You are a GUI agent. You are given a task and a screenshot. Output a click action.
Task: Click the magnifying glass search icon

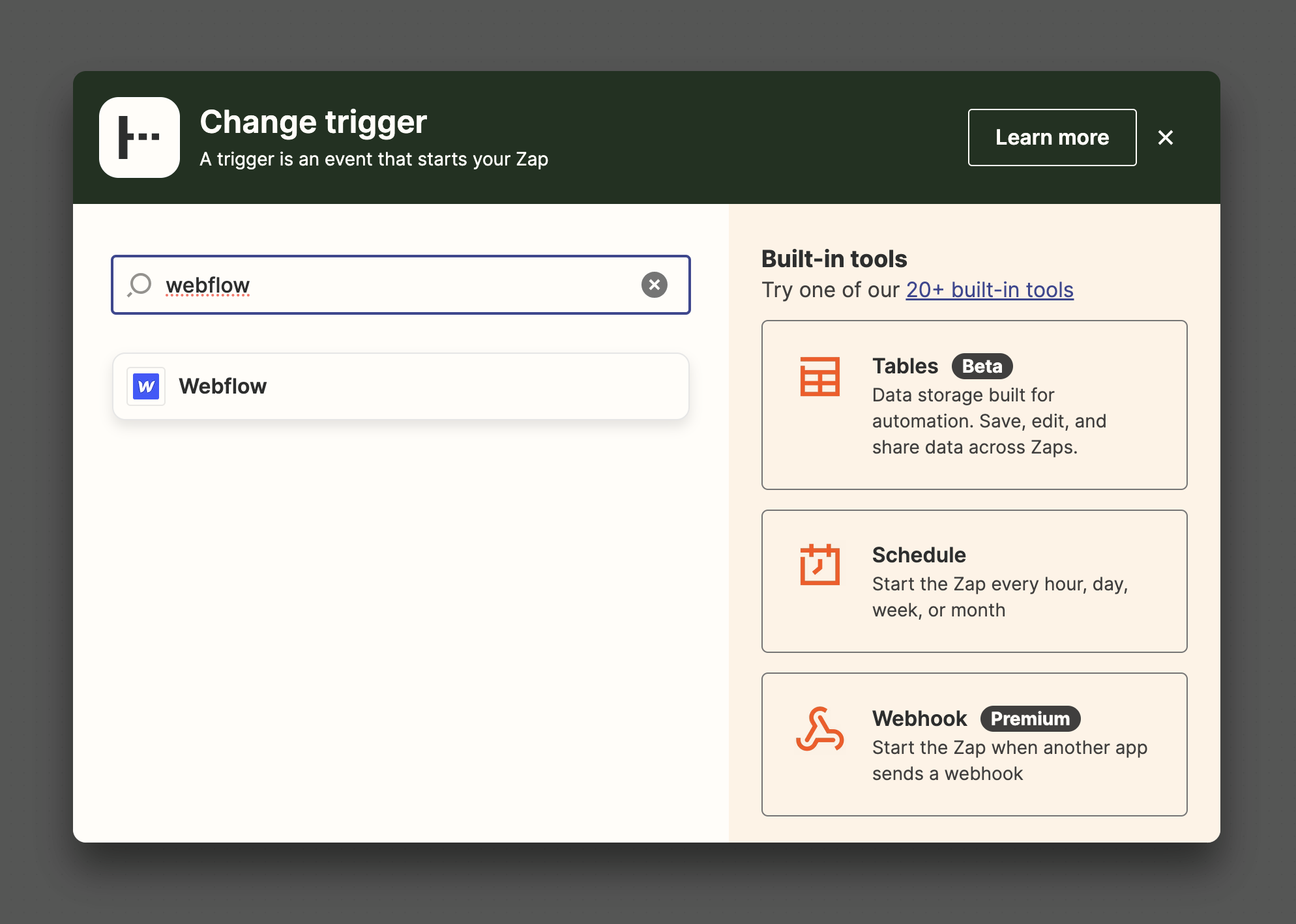(x=140, y=285)
